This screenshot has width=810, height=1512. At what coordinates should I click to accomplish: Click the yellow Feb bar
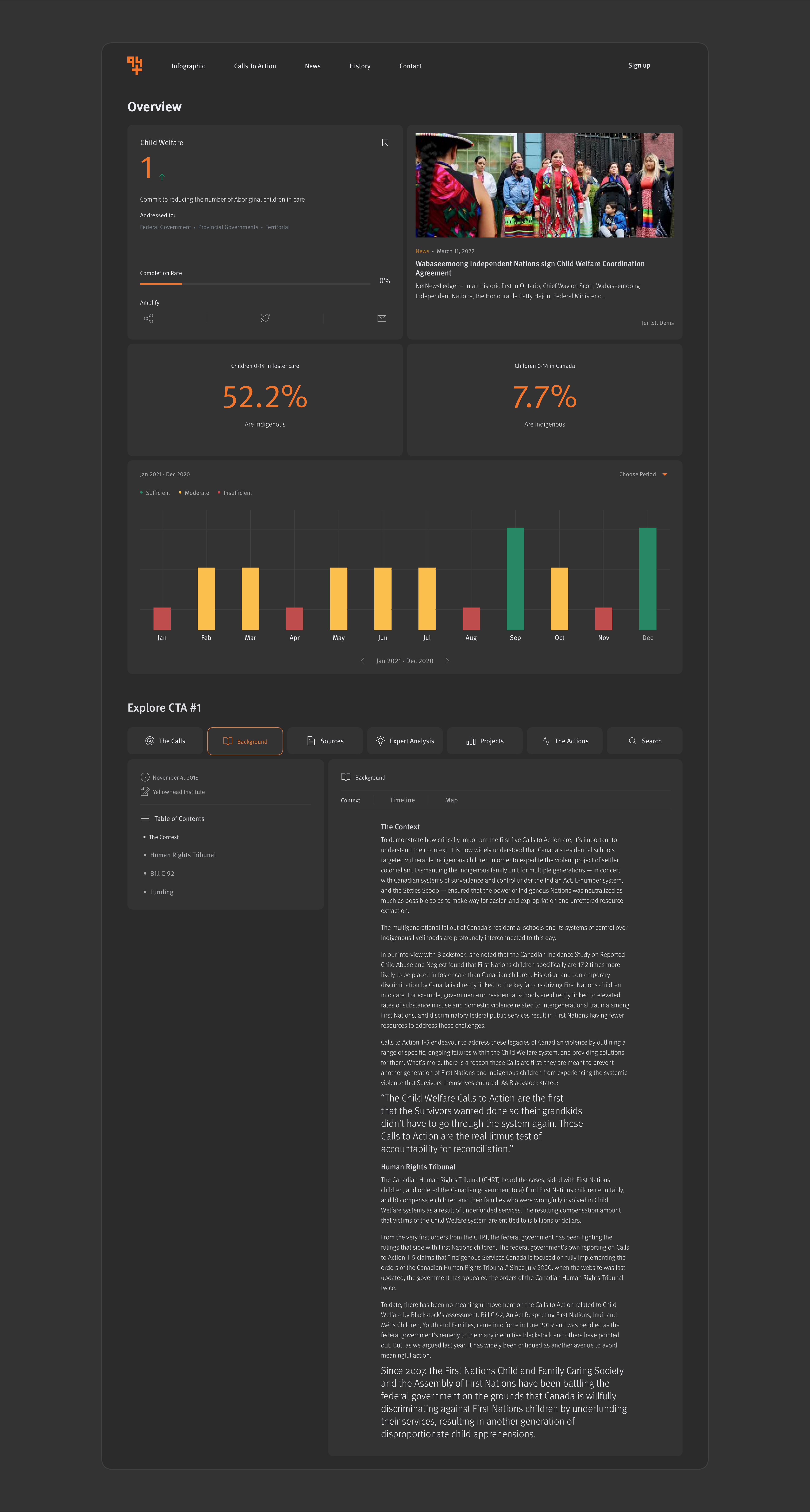point(206,599)
